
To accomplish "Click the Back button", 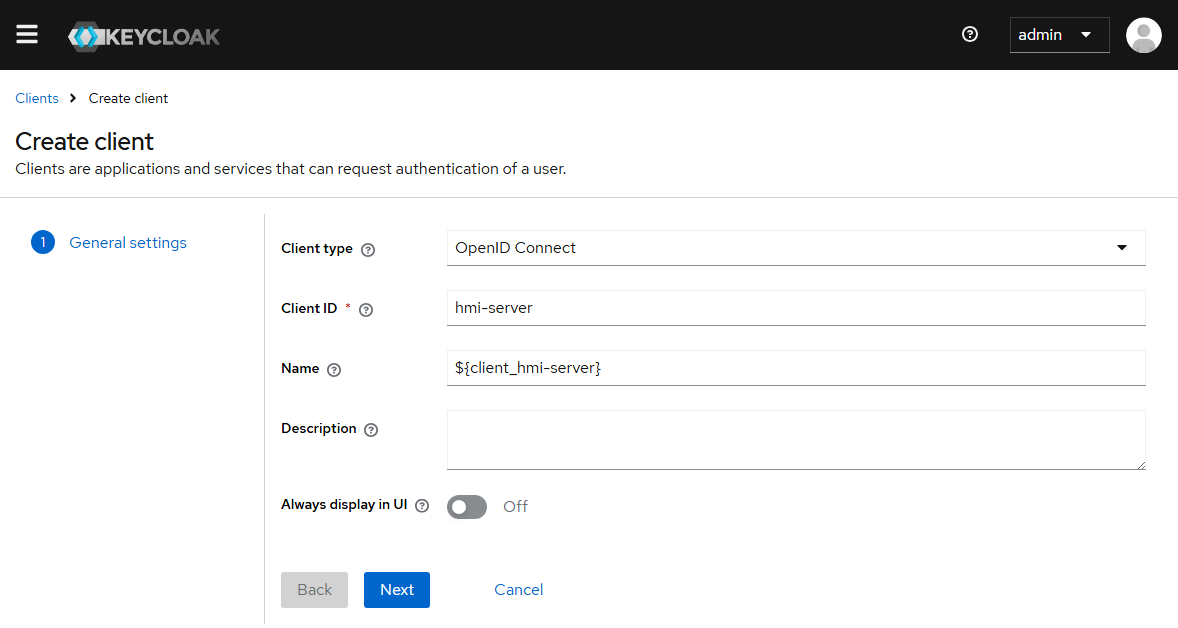I will pyautogui.click(x=314, y=590).
